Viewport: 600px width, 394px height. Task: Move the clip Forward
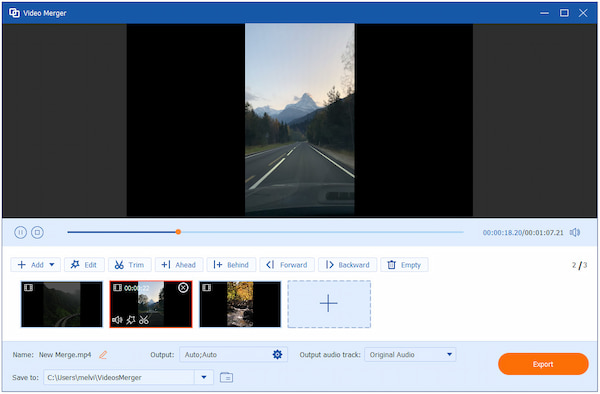287,265
